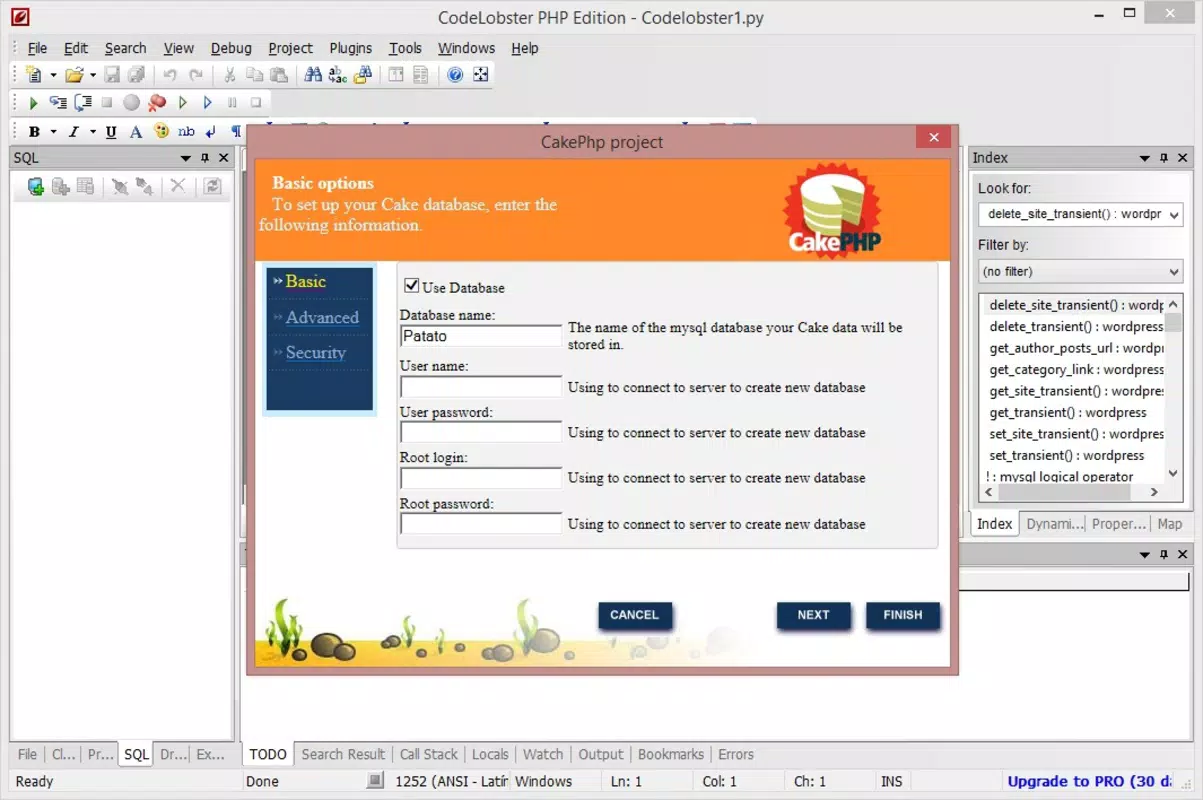Click the Save disk icon

[x=112, y=75]
